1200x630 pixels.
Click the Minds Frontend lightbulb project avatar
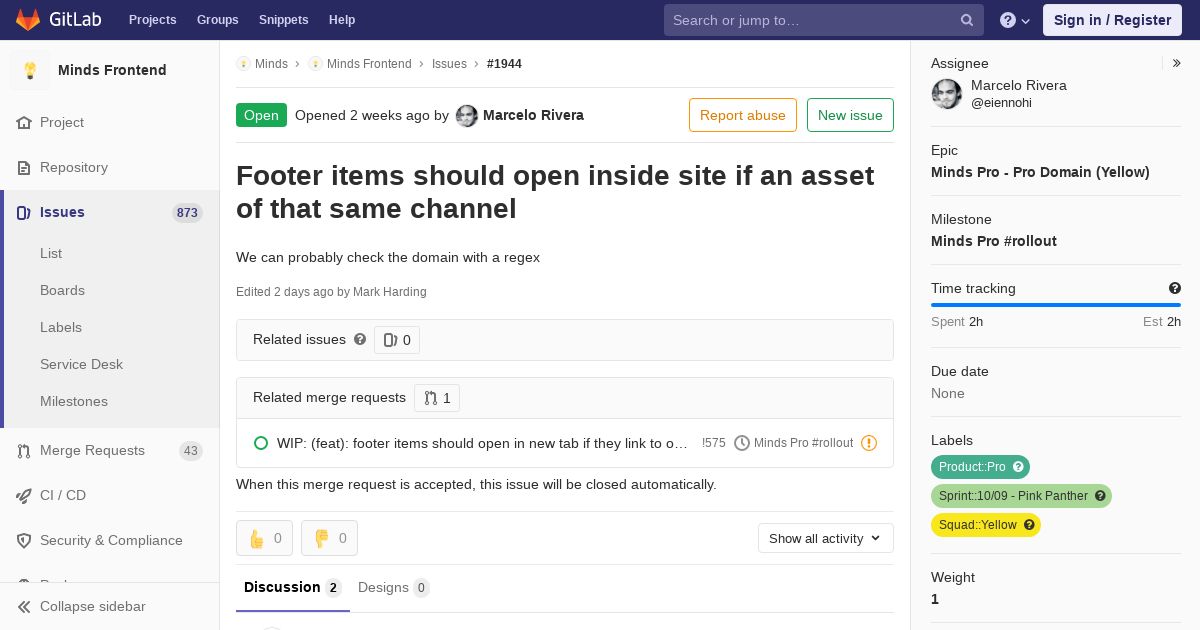point(30,70)
